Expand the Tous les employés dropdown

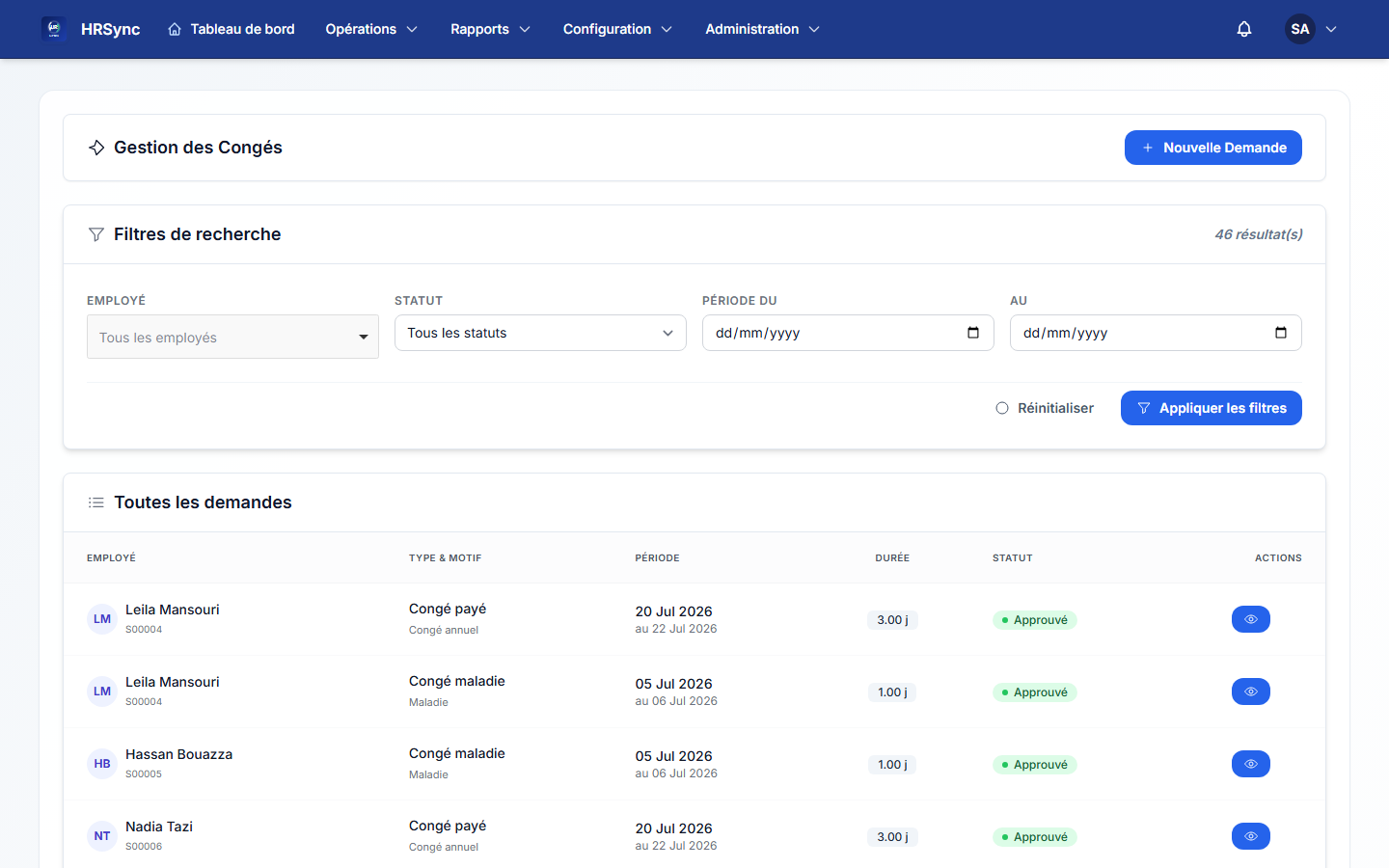(x=232, y=337)
